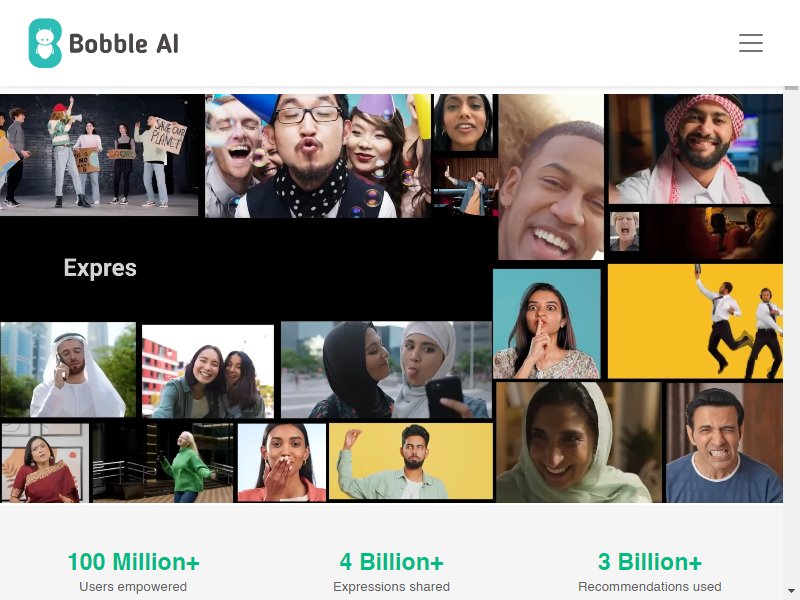Click the Expres headline text on banner

100,268
